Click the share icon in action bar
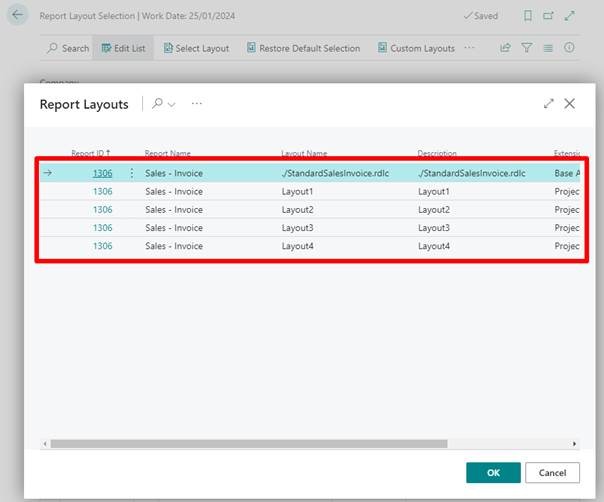604x502 pixels. click(x=505, y=48)
